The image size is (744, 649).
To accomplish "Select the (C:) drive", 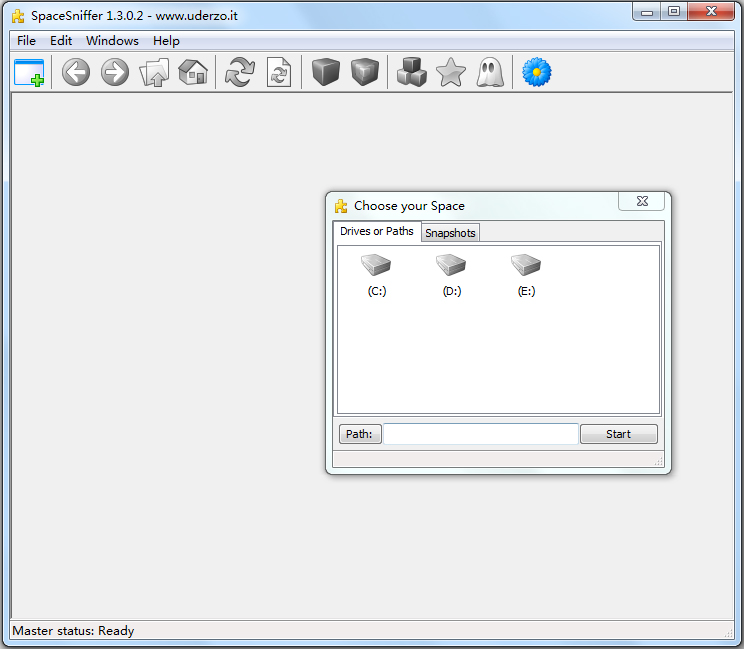I will click(x=377, y=274).
